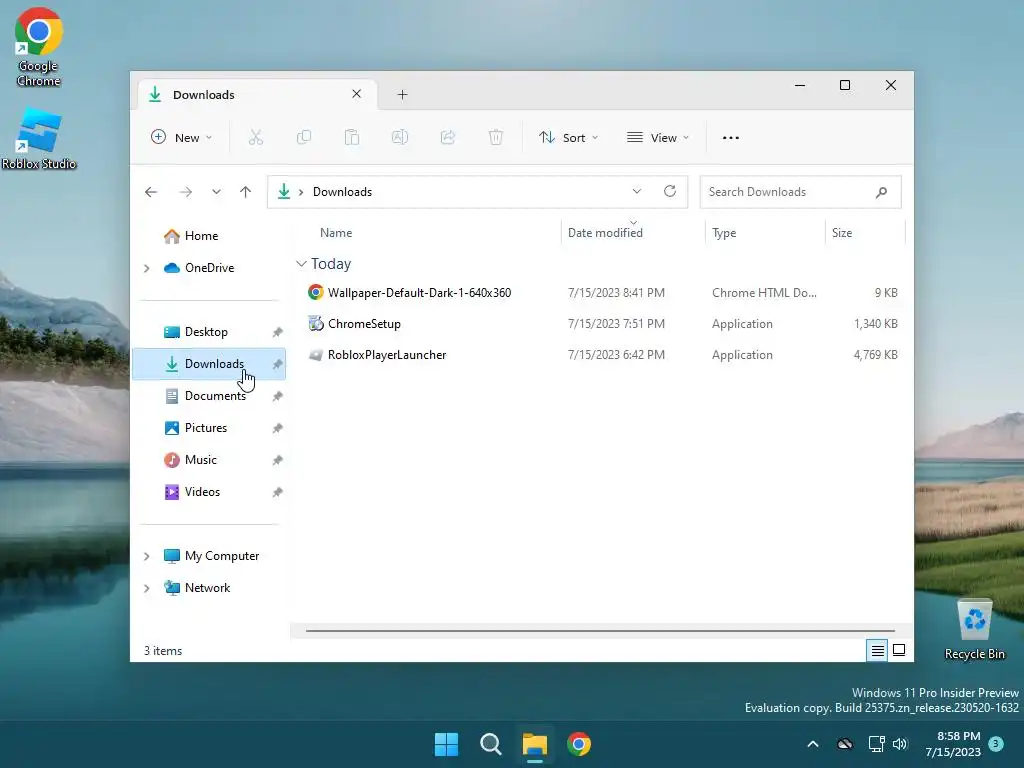The height and width of the screenshot is (768, 1024).
Task: Go back with the left arrow
Action: 151,192
